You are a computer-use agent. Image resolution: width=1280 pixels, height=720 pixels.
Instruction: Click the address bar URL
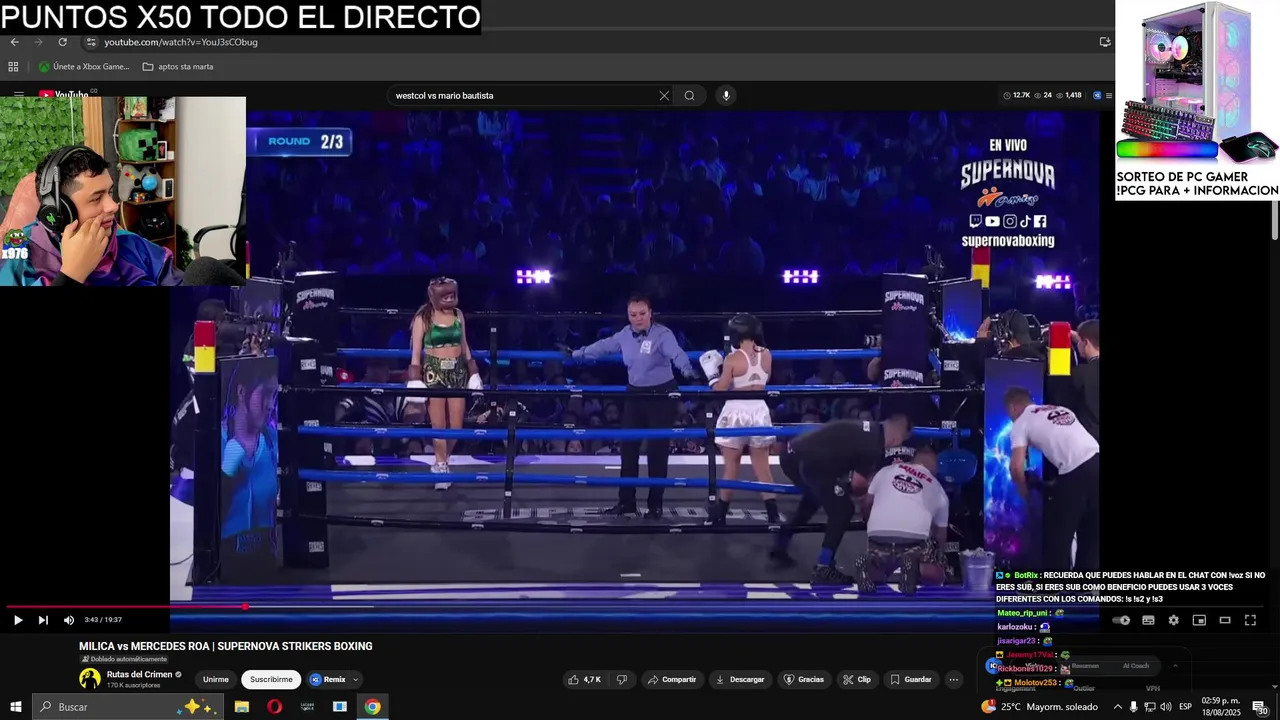click(x=181, y=42)
